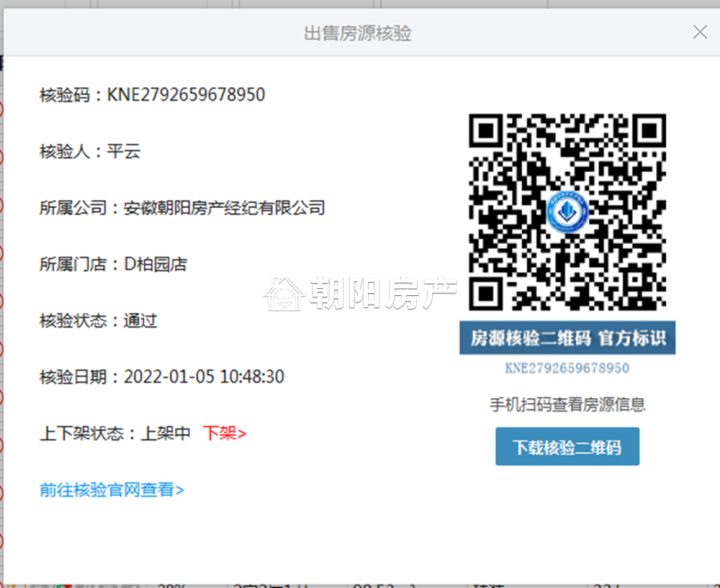Click verification date 2022-01-05 10:48:30
The width and height of the screenshot is (720, 588).
coord(204,377)
